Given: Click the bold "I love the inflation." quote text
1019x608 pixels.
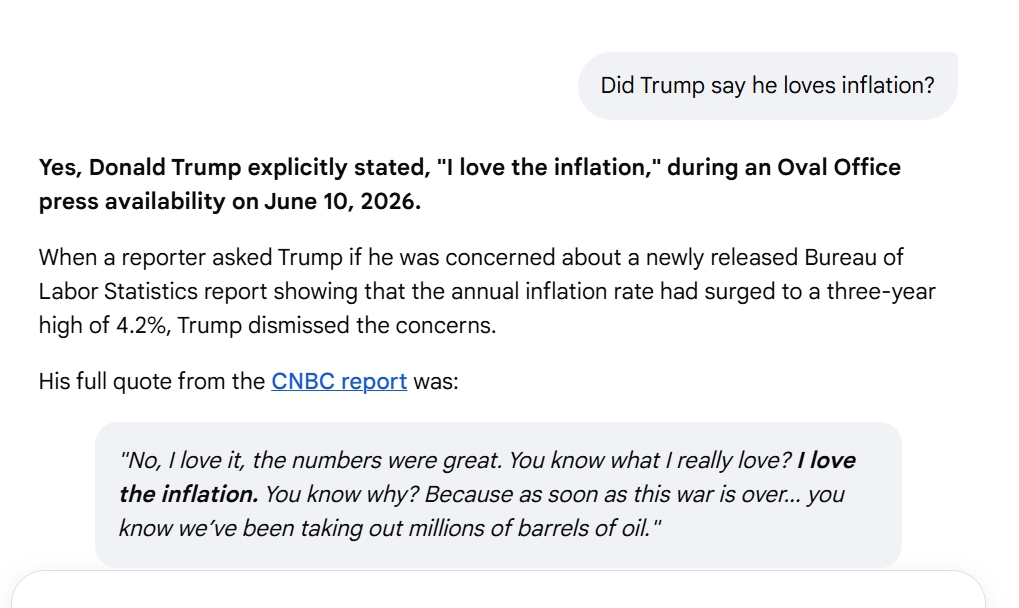Looking at the screenshot, I should (487, 477).
